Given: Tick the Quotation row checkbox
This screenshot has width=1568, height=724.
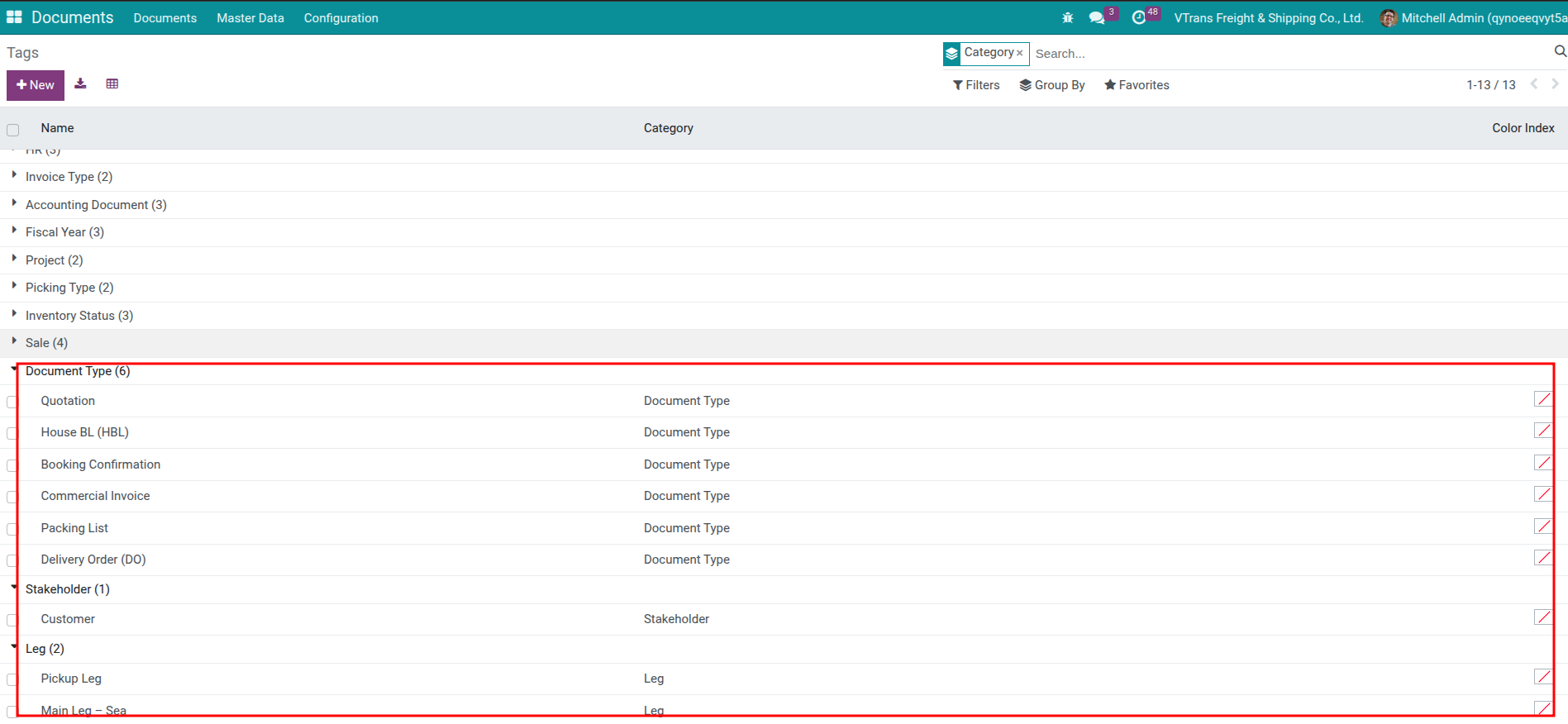Looking at the screenshot, I should pyautogui.click(x=12, y=402).
